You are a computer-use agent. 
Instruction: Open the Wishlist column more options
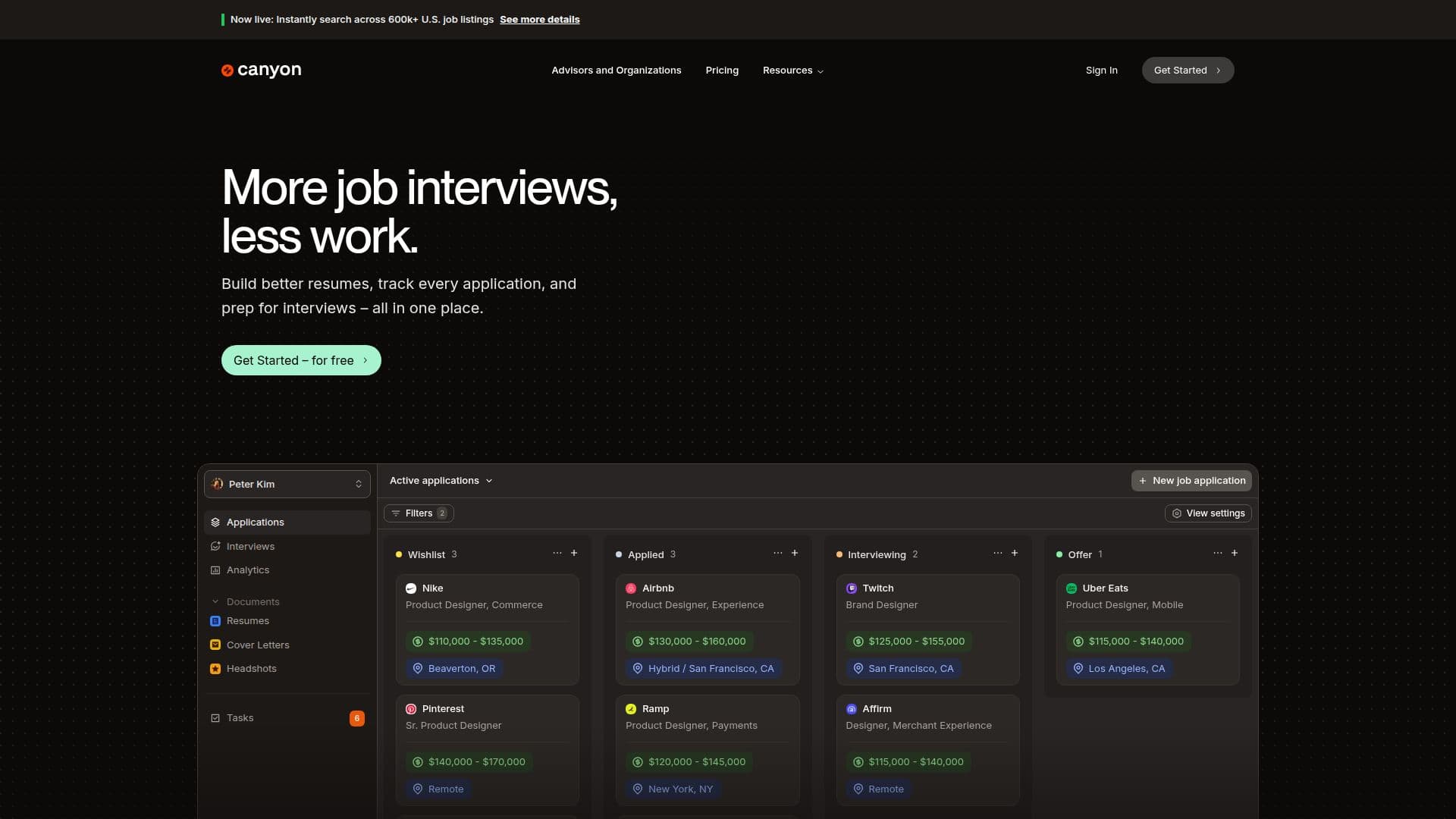click(x=557, y=554)
